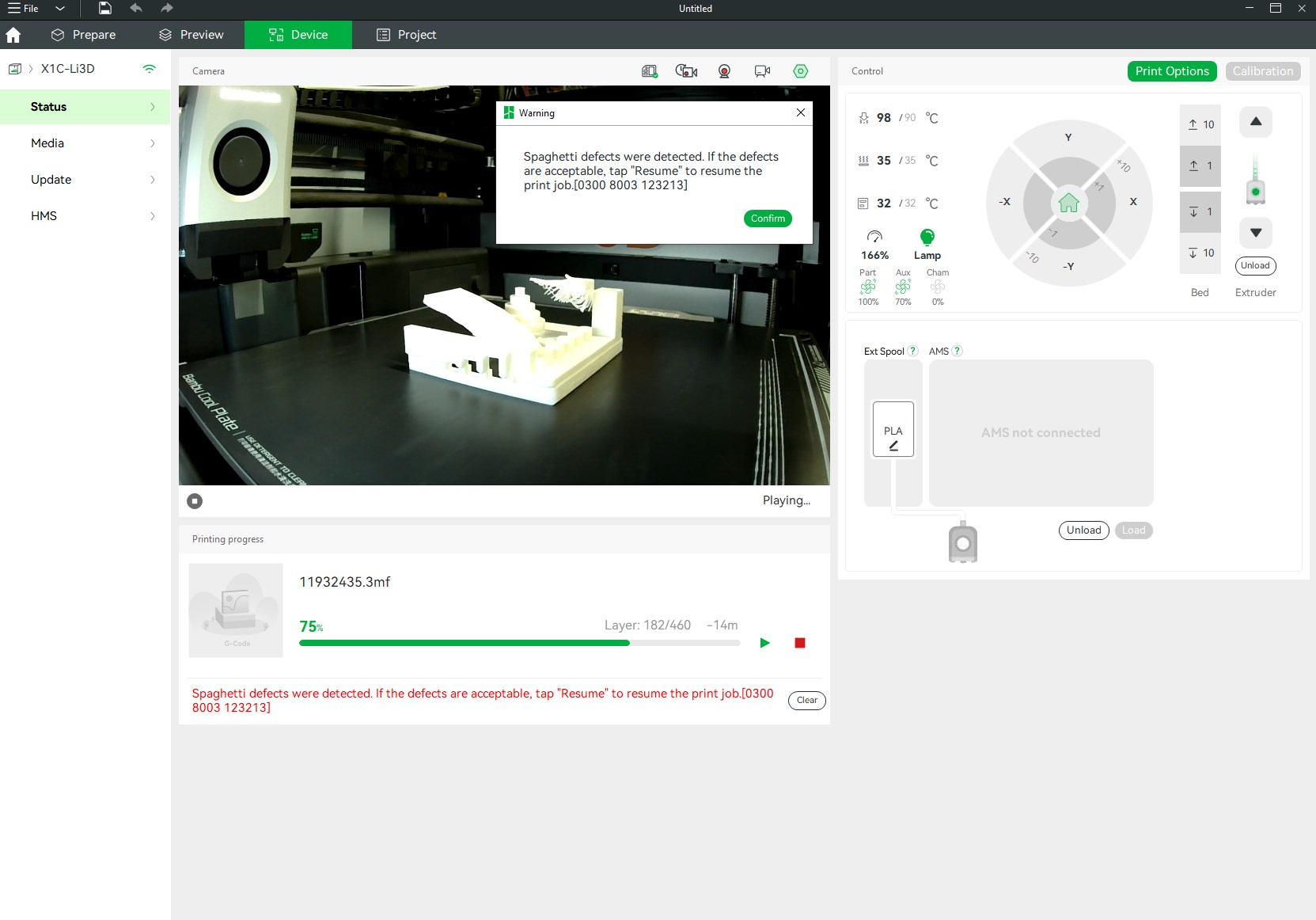
Task: Resume the print with play icon
Action: 764,643
